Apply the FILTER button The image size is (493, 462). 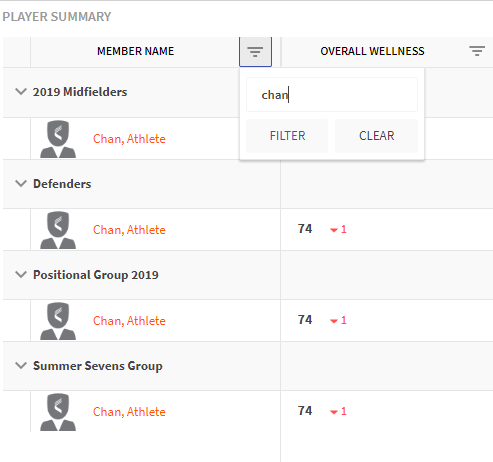coord(287,136)
